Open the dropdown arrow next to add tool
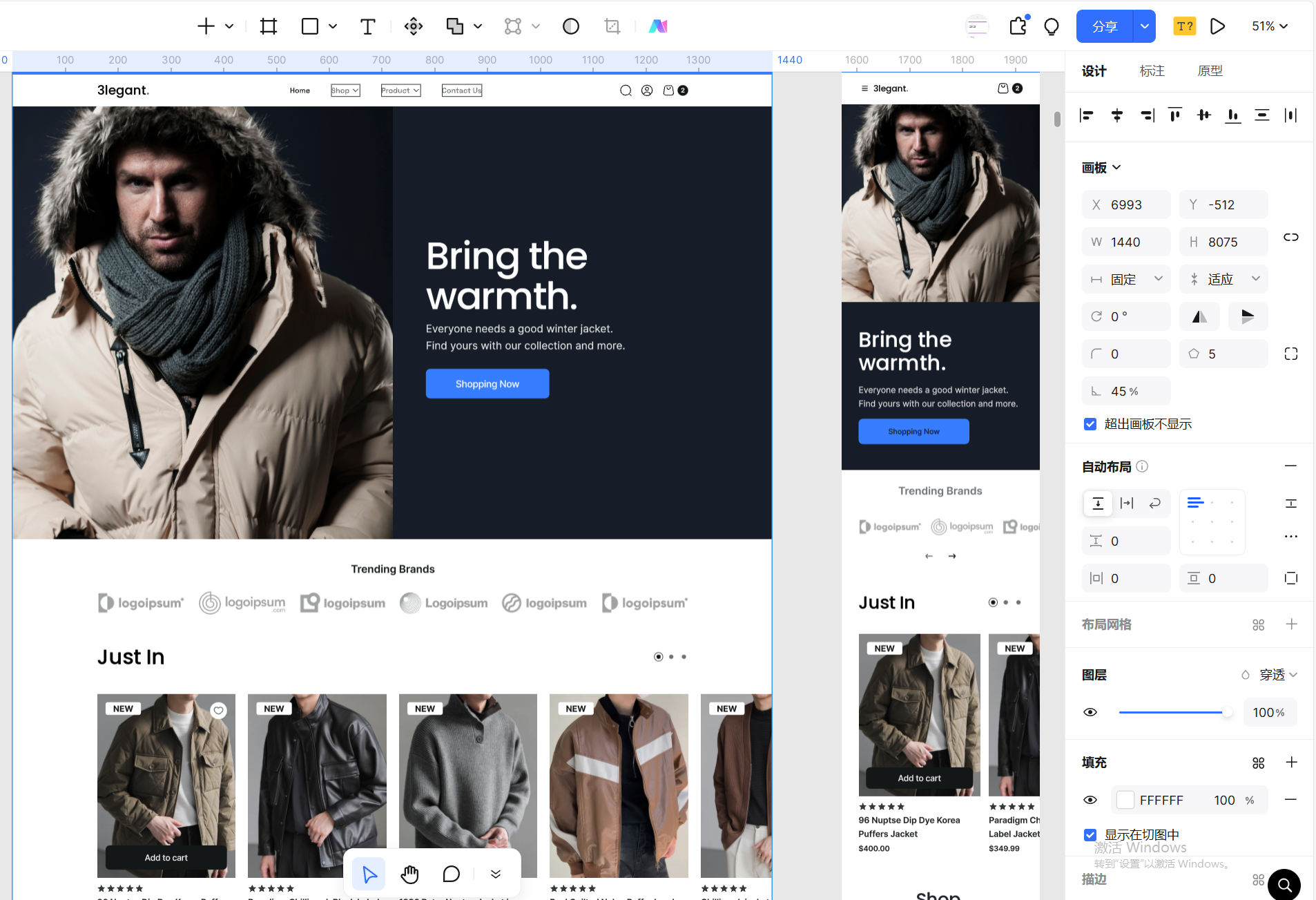The image size is (1316, 900). coord(229,26)
